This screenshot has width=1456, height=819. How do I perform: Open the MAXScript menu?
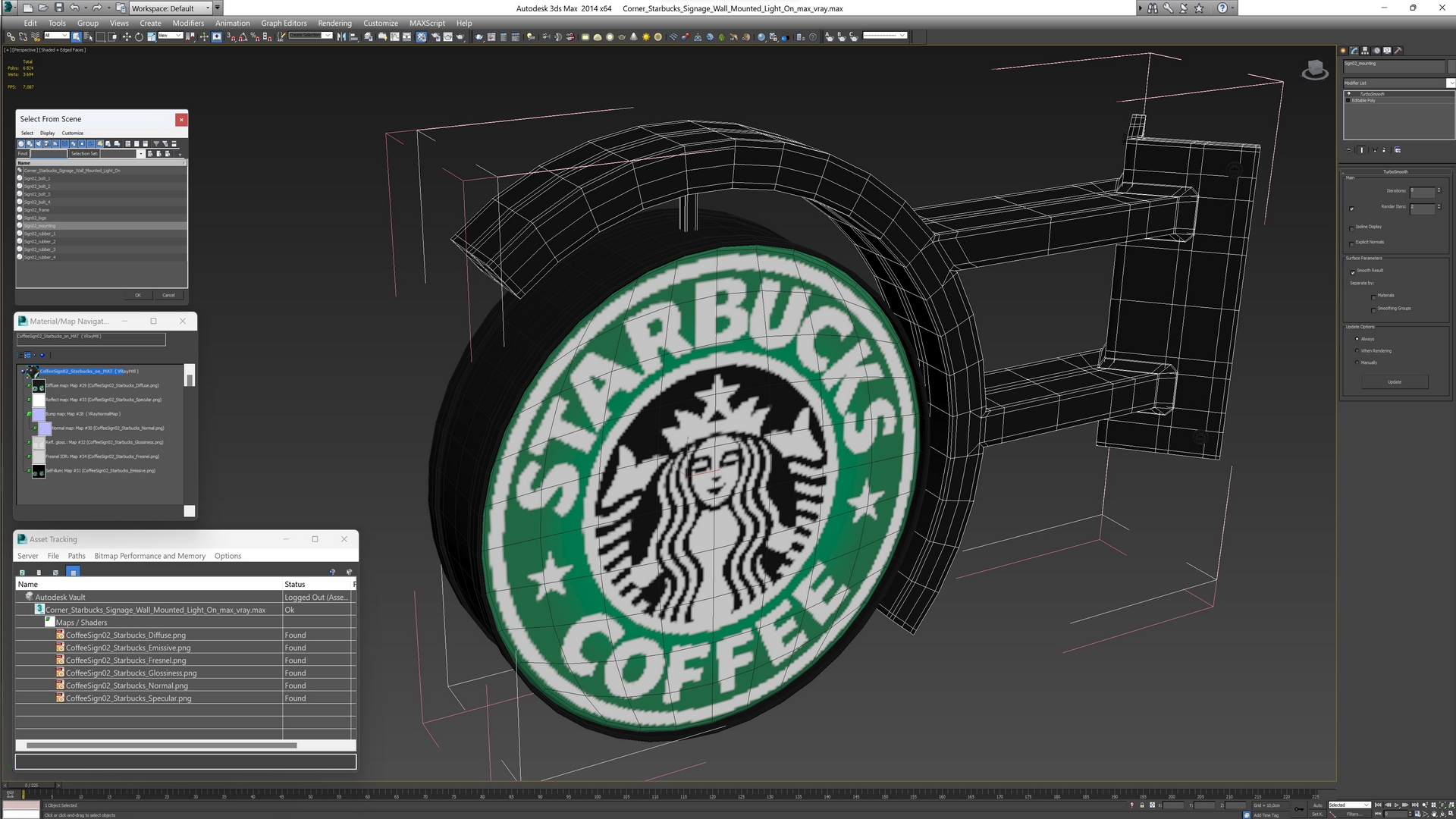(x=427, y=23)
